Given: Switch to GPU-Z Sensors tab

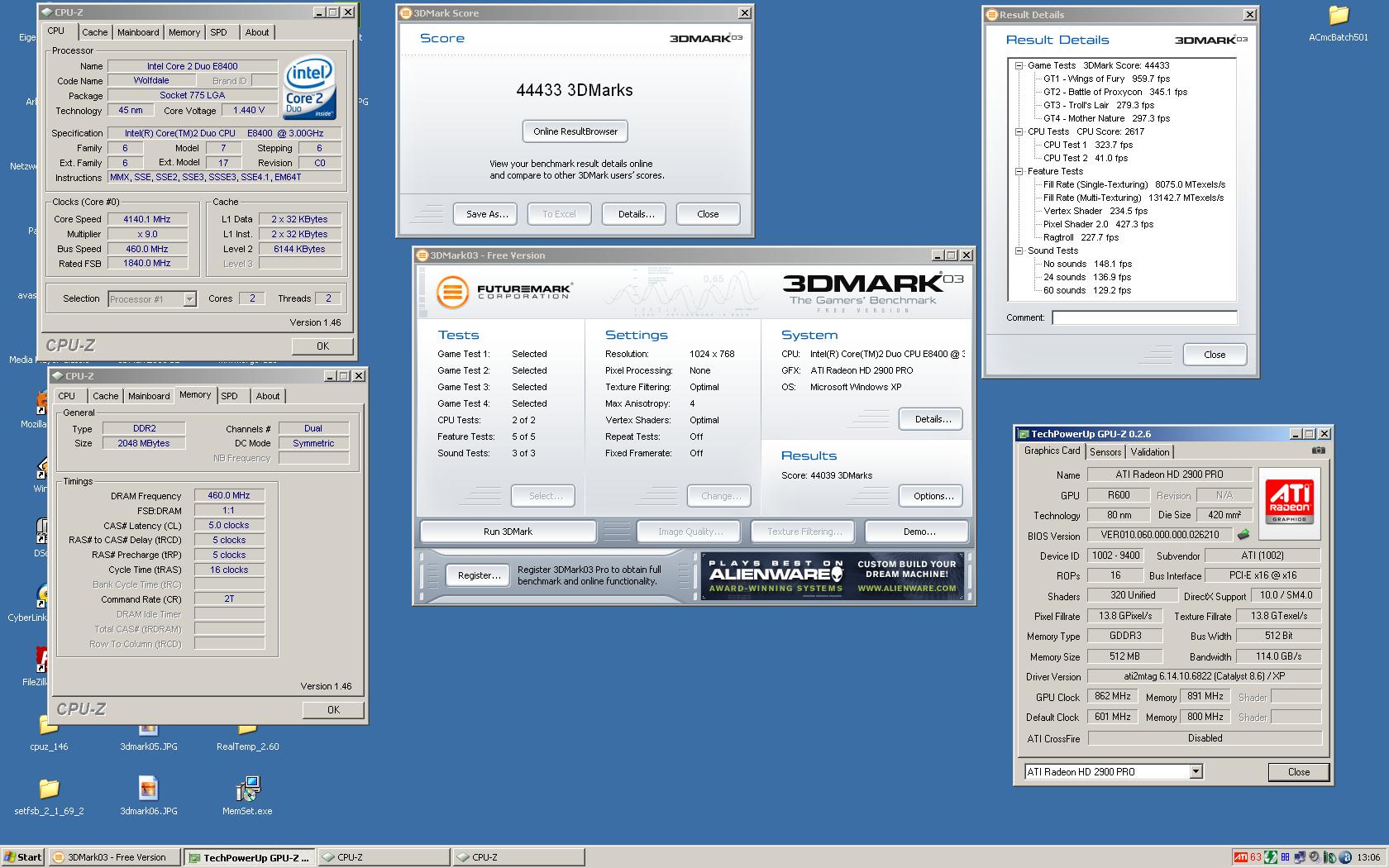Looking at the screenshot, I should pos(1105,452).
